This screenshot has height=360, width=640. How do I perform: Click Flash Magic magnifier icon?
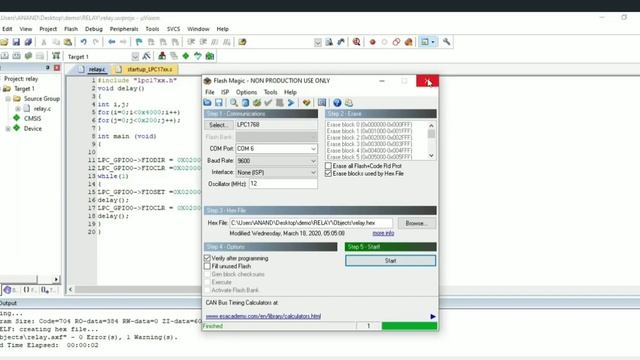pos(234,103)
